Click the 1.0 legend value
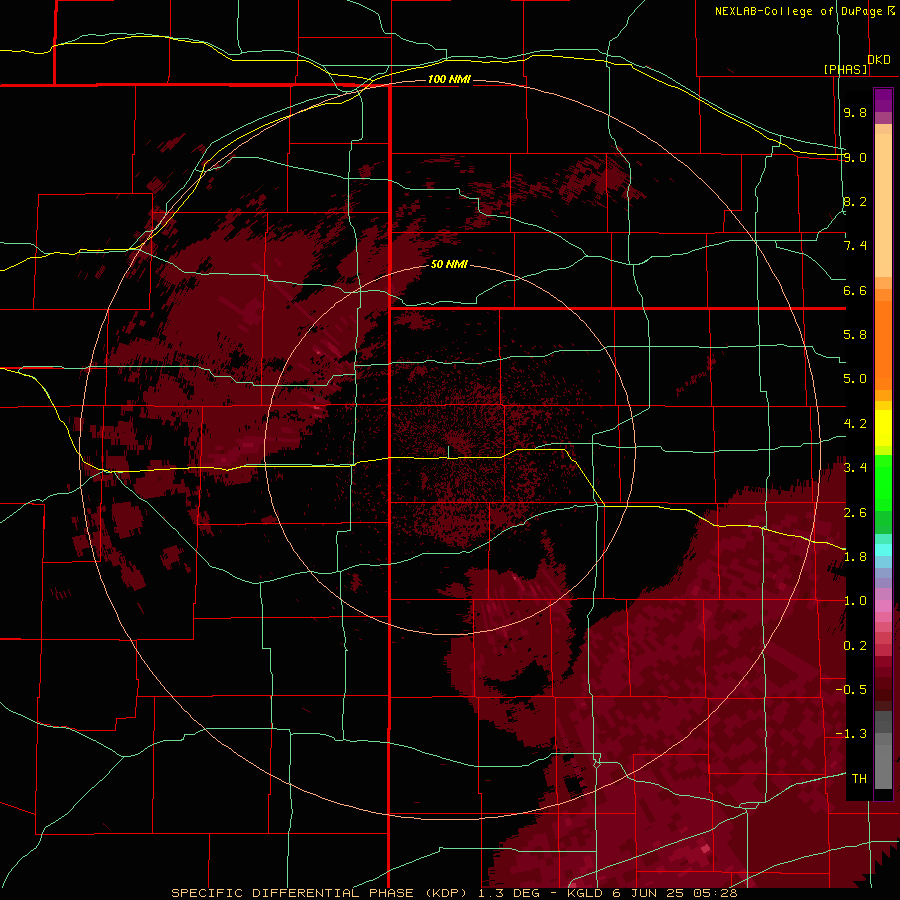This screenshot has width=900, height=900. 855,601
